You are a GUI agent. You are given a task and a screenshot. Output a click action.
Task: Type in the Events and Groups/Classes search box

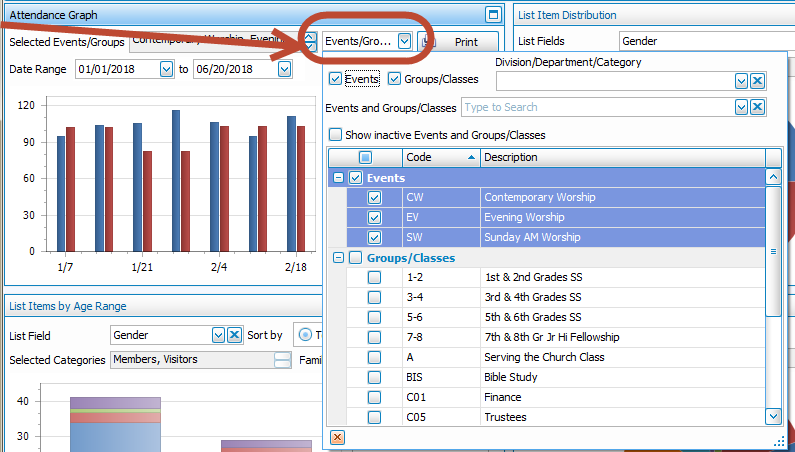click(x=595, y=107)
